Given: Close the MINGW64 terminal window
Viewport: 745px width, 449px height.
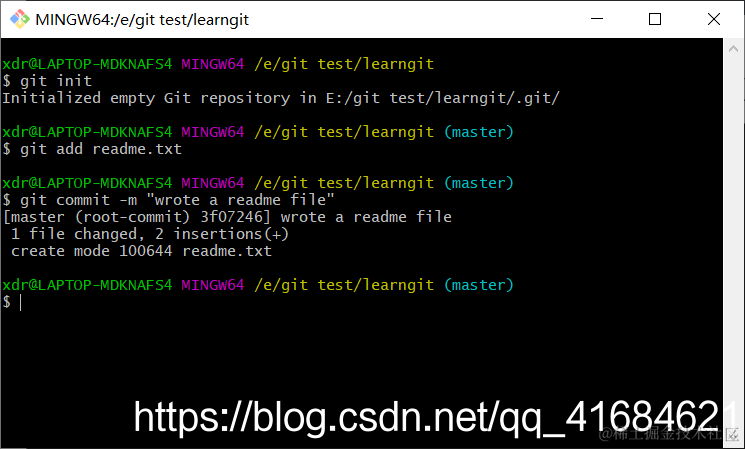Looking at the screenshot, I should pos(714,19).
